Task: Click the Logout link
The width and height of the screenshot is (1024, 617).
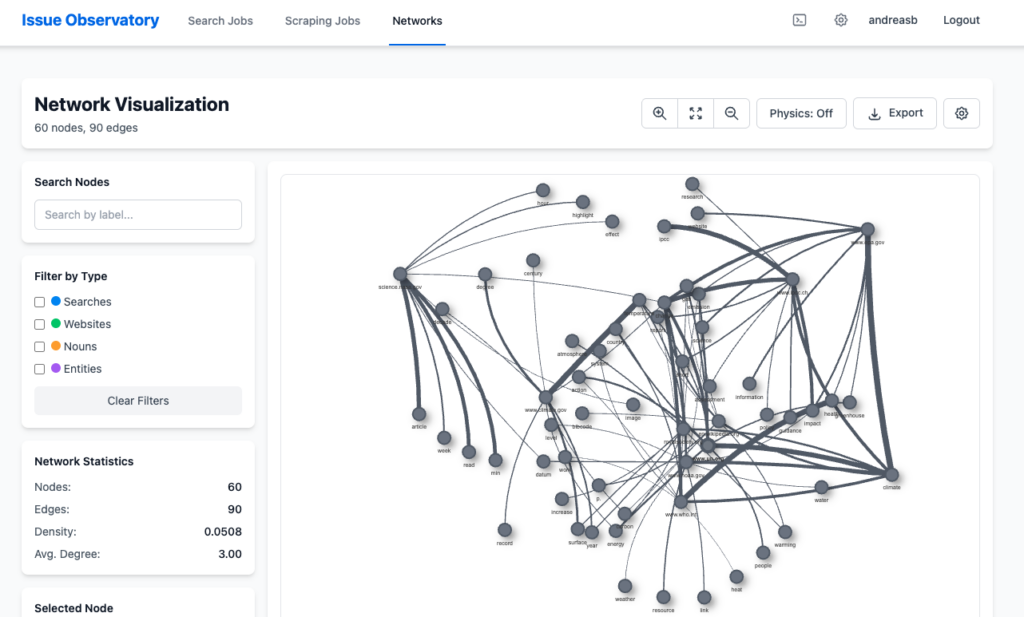Action: pos(961,21)
